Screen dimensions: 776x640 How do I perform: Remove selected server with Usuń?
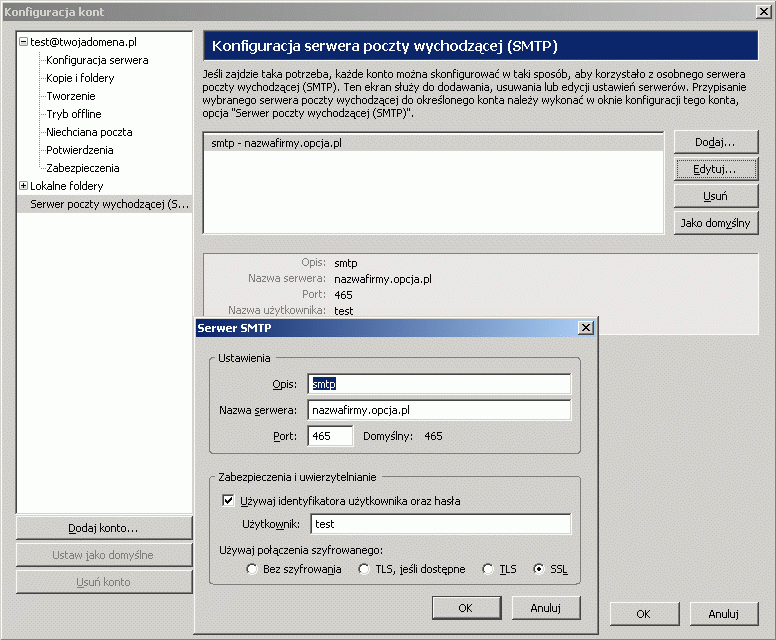[716, 196]
